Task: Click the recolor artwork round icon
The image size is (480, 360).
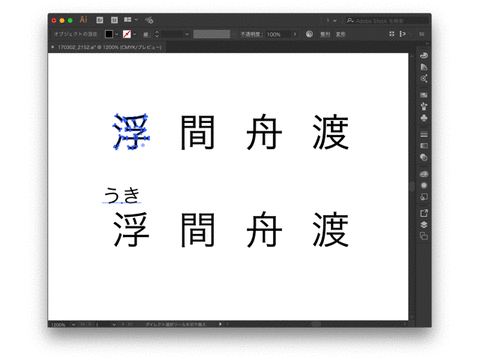Action: [x=309, y=34]
